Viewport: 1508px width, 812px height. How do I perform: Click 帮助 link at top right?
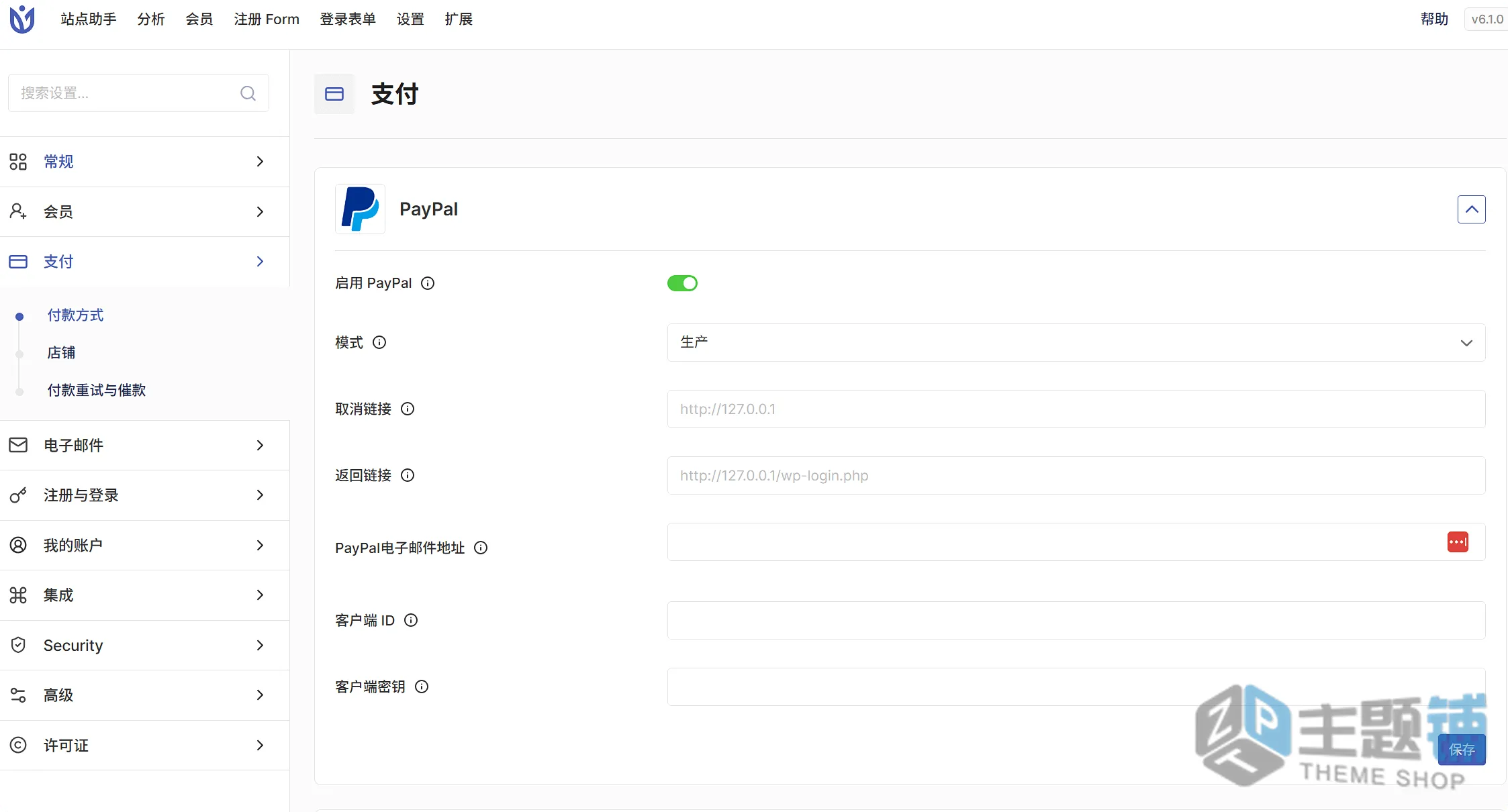[x=1434, y=19]
